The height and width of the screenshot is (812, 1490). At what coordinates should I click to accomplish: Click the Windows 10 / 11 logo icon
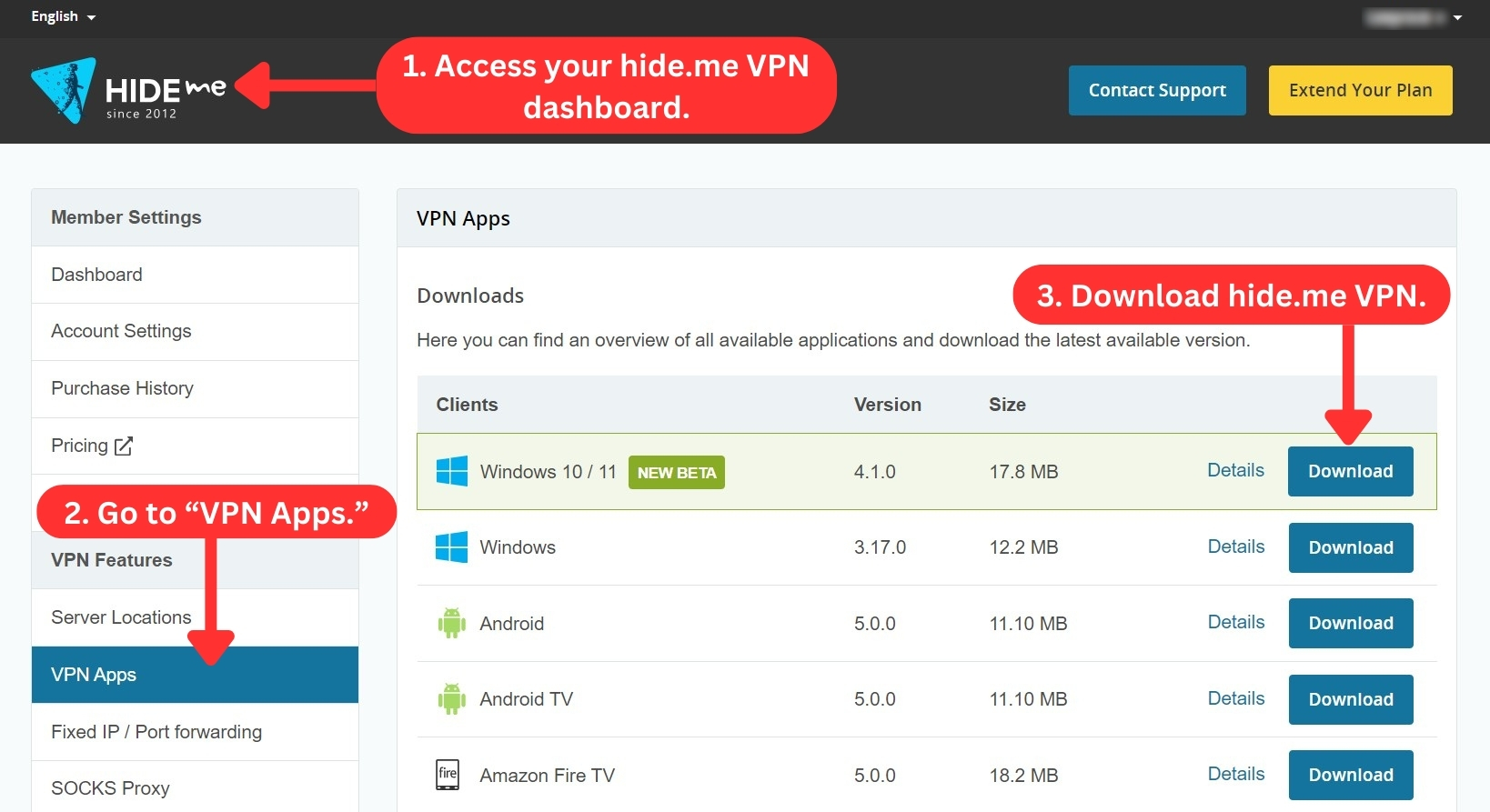[x=452, y=471]
